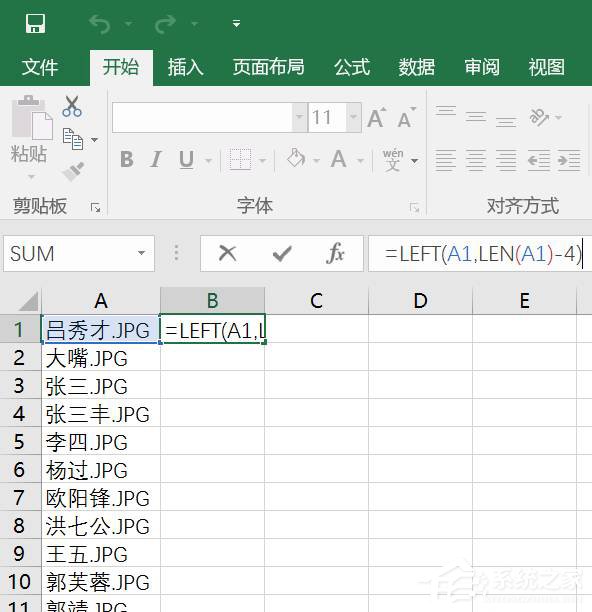
Task: Select row 5 header
Action: click(20, 441)
